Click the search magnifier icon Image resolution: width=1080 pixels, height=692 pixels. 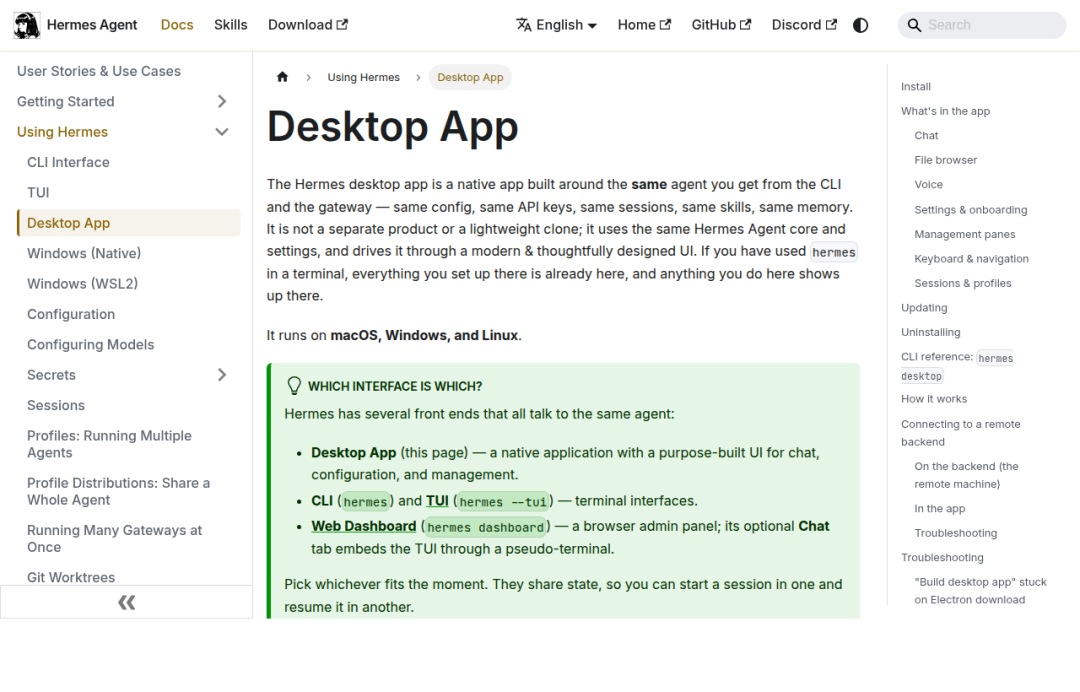(x=914, y=25)
